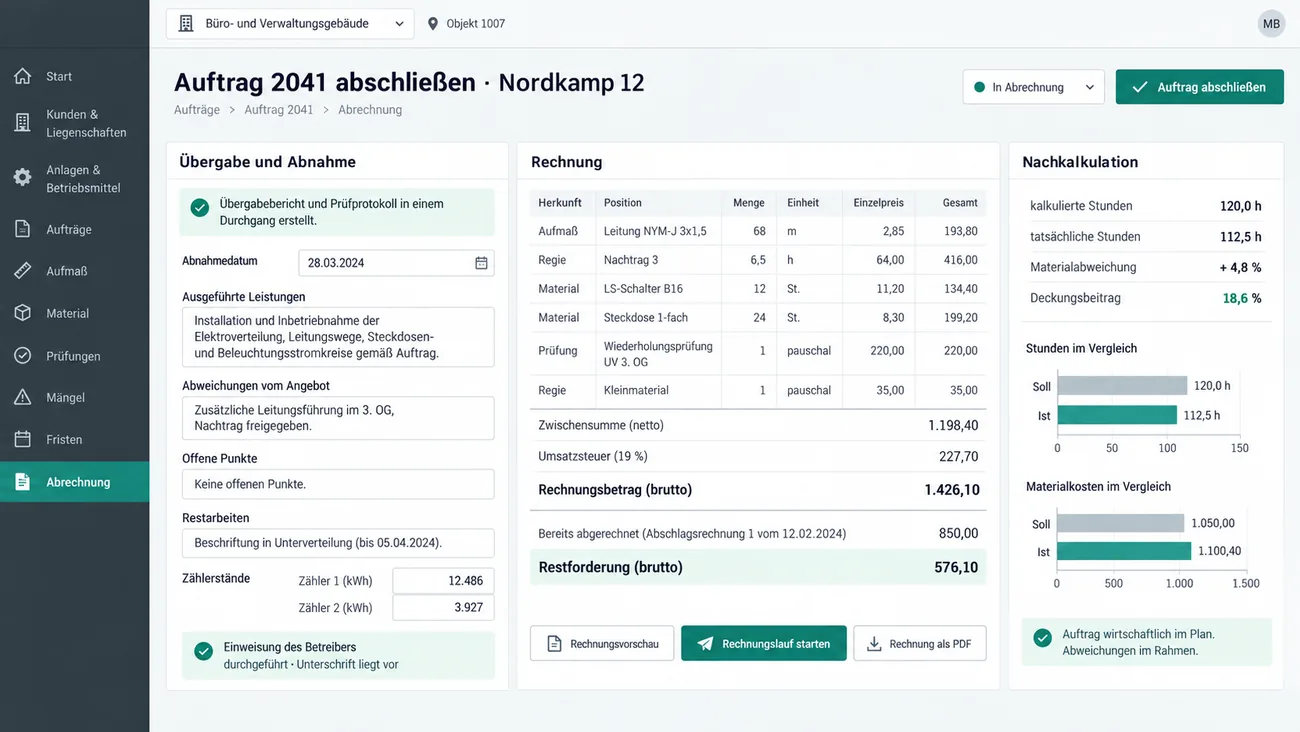Image resolution: width=1300 pixels, height=732 pixels.
Task: Open the Büro- und Verwaltungsgebäude dropdown
Action: tap(290, 24)
